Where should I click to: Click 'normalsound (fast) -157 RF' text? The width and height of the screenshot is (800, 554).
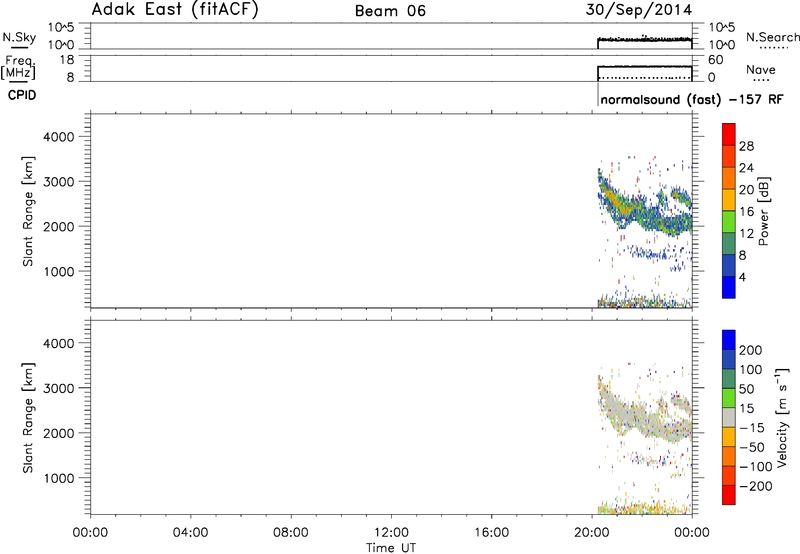click(x=692, y=99)
